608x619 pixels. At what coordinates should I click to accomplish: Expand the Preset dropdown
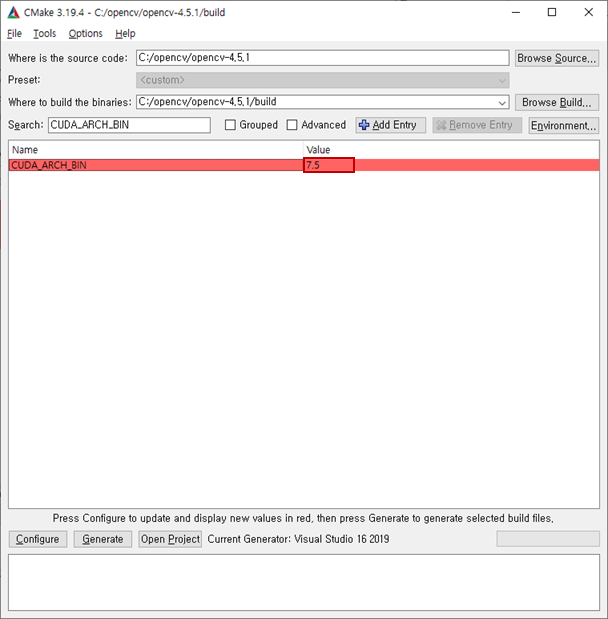point(323,80)
